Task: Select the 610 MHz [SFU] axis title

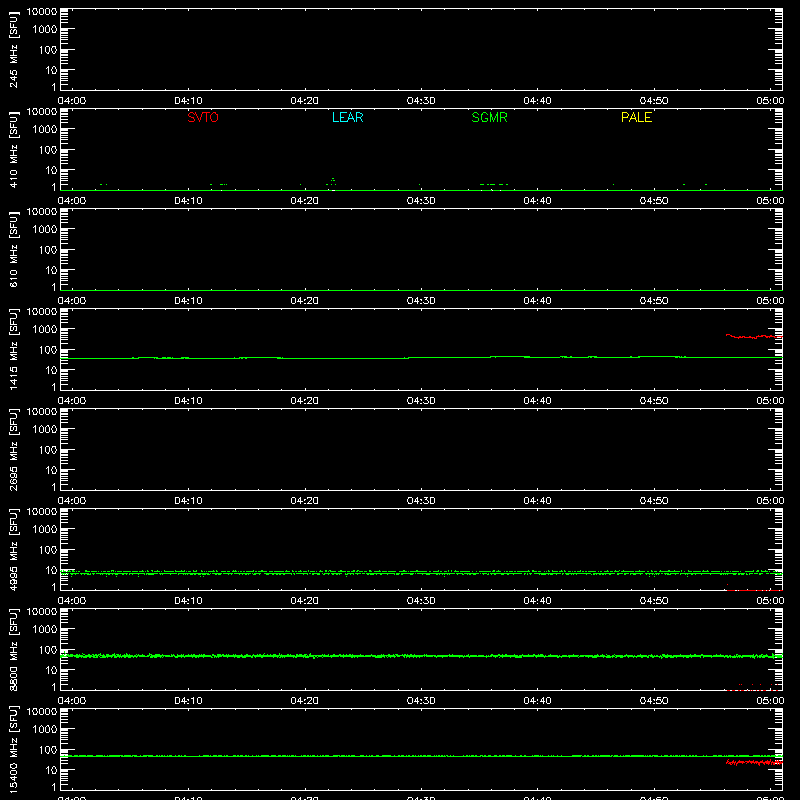Action: tap(13, 249)
